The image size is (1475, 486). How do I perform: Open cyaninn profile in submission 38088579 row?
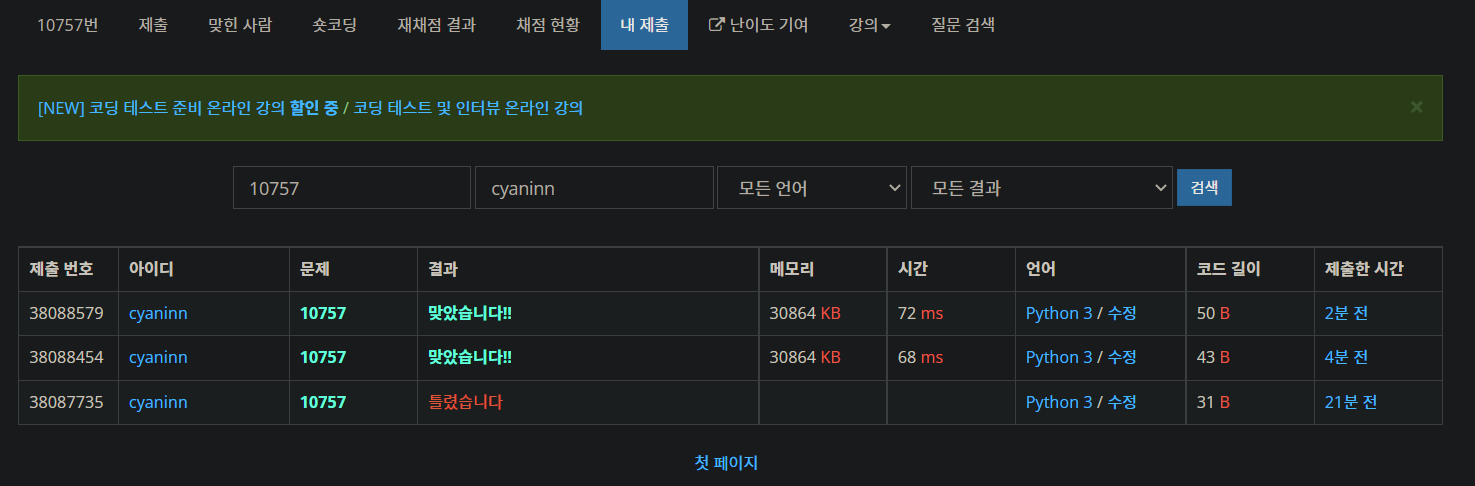pos(158,313)
